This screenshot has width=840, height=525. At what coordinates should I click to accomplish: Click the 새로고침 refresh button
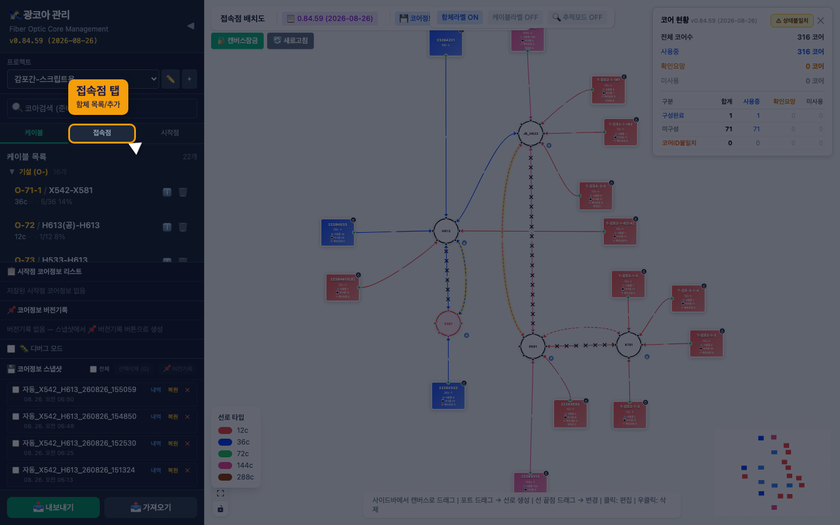pos(290,41)
